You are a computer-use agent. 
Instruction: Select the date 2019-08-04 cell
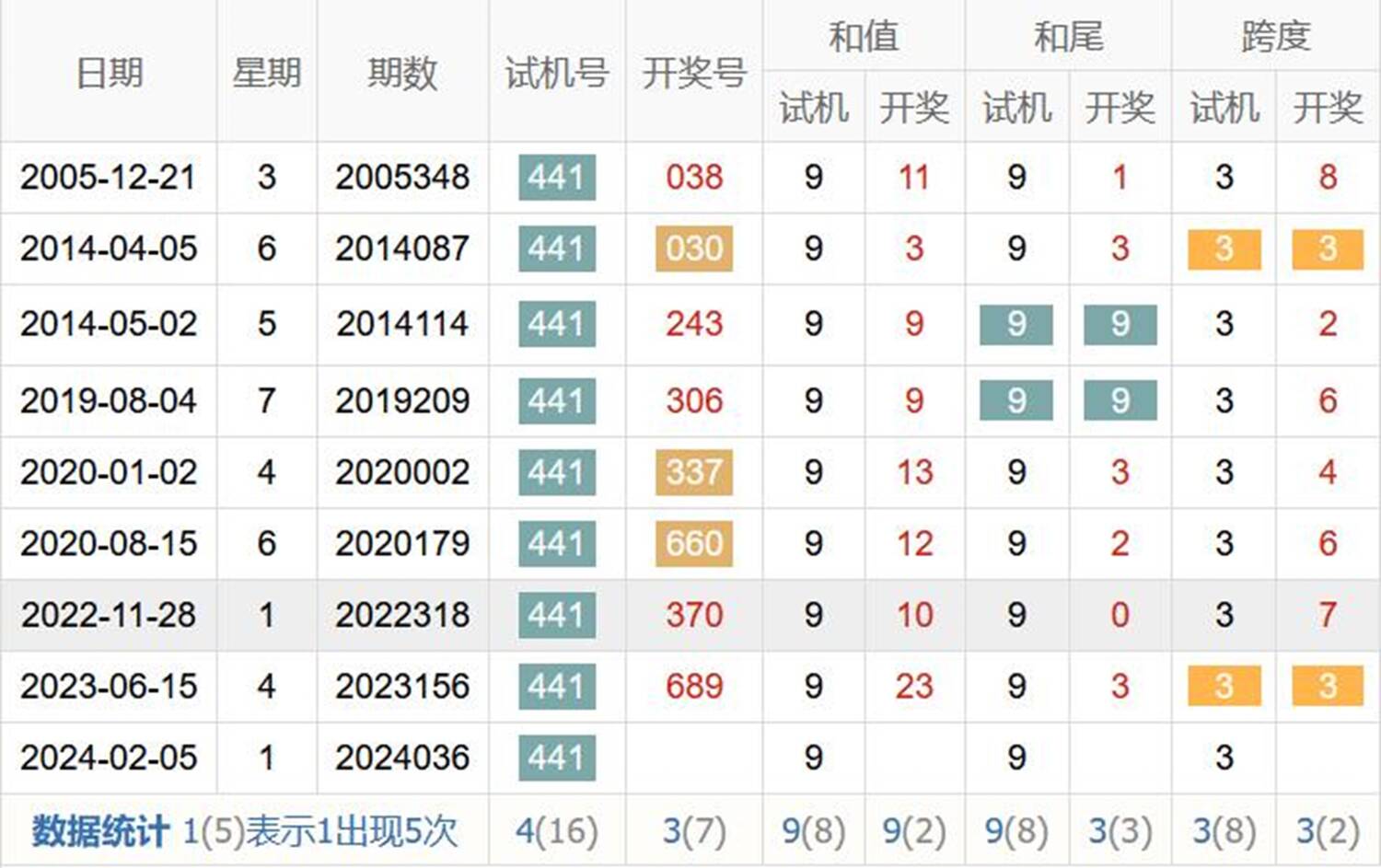pyautogui.click(x=108, y=400)
